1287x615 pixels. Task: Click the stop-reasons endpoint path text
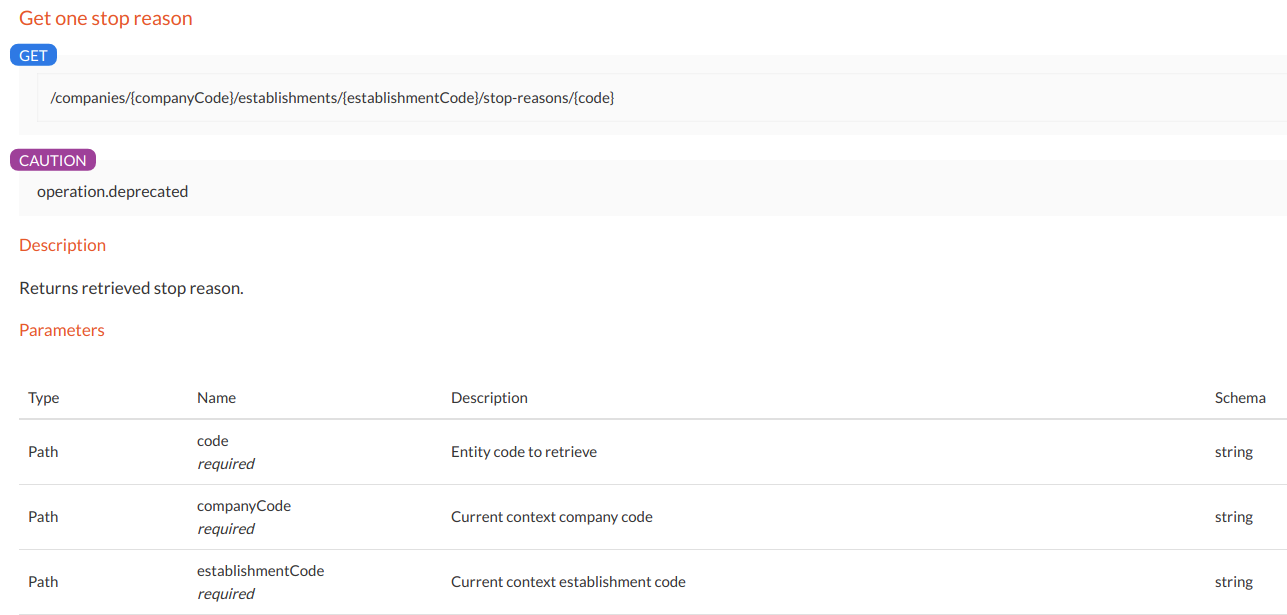click(x=332, y=98)
